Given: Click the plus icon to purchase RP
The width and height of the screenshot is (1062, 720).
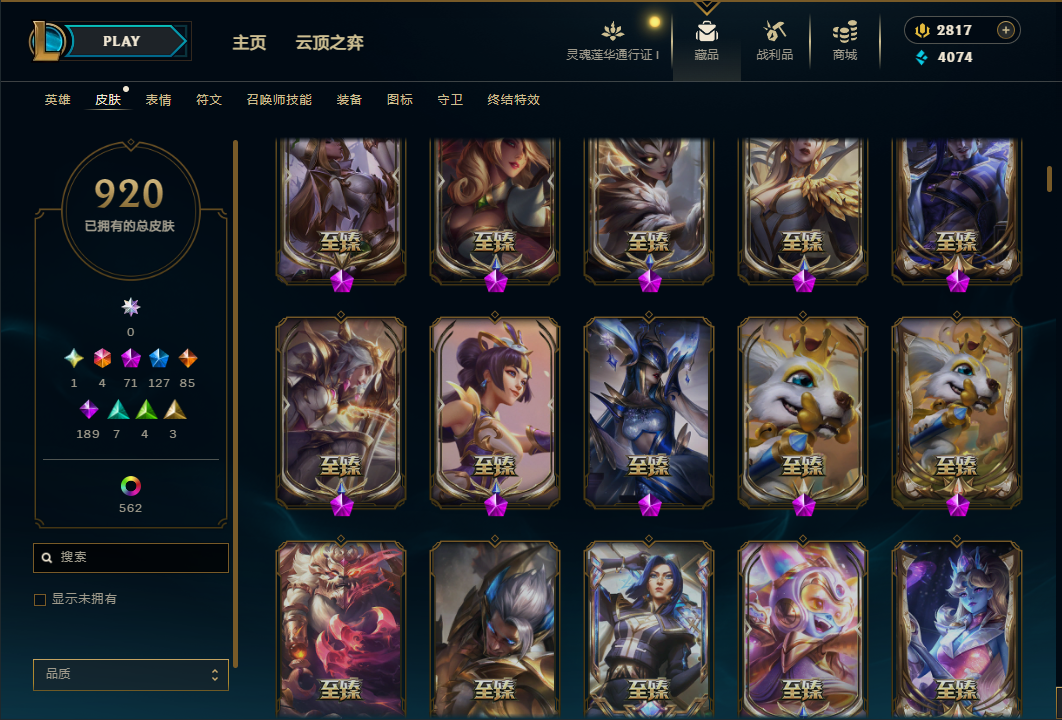Looking at the screenshot, I should coord(1005,30).
